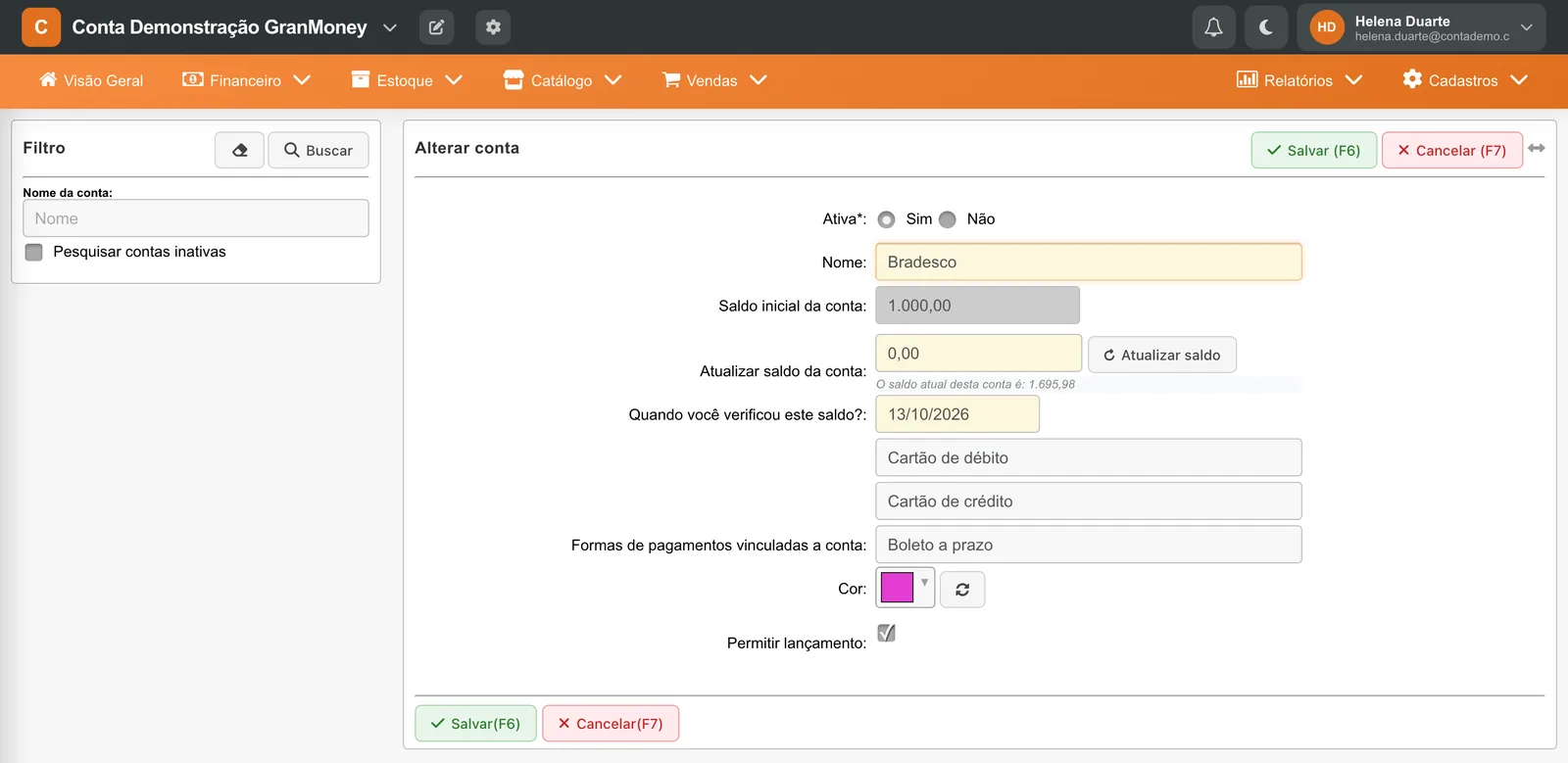Clear filter with the eraser icon button
Screen dimensions: 1568x763
pyautogui.click(x=240, y=150)
